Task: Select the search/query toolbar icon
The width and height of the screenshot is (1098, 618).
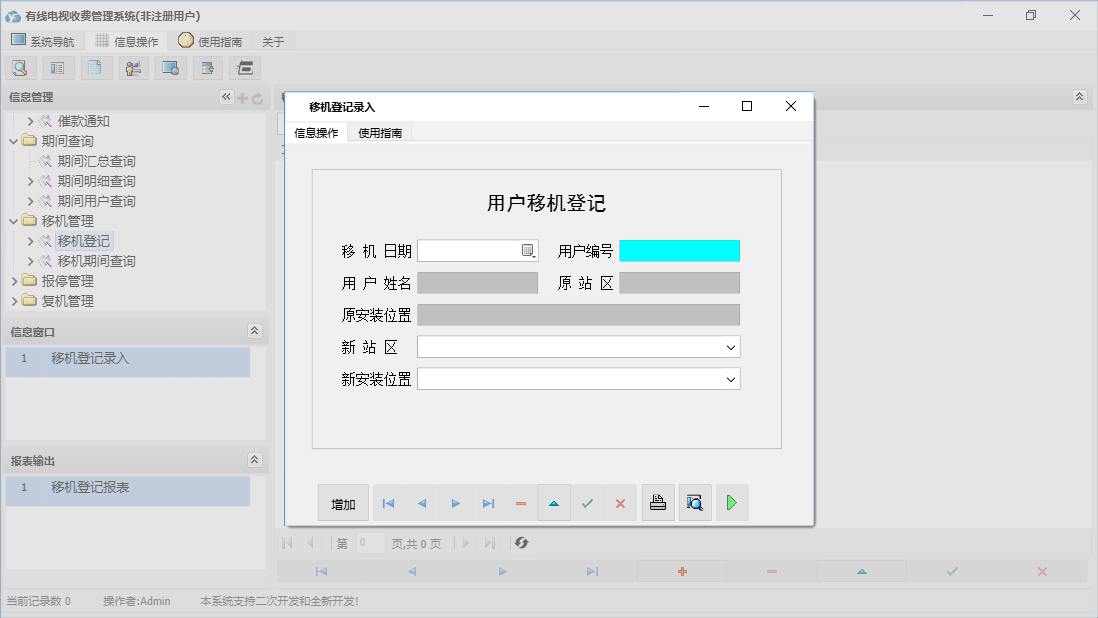Action: click(21, 67)
